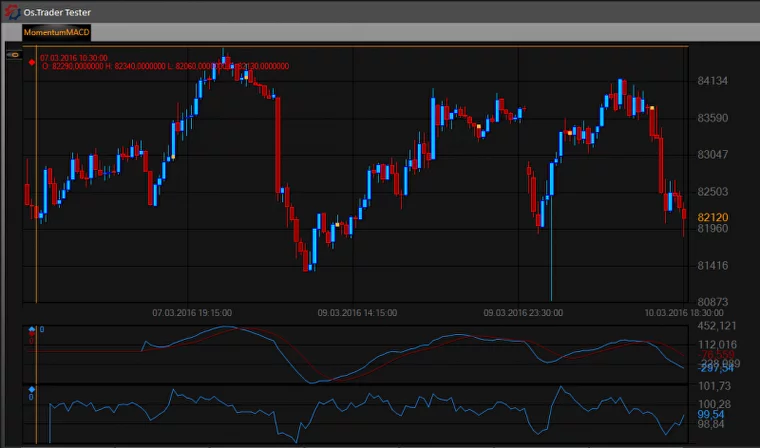The height and width of the screenshot is (448, 760).
Task: Click the orange 82120 current price label
Action: click(x=712, y=217)
